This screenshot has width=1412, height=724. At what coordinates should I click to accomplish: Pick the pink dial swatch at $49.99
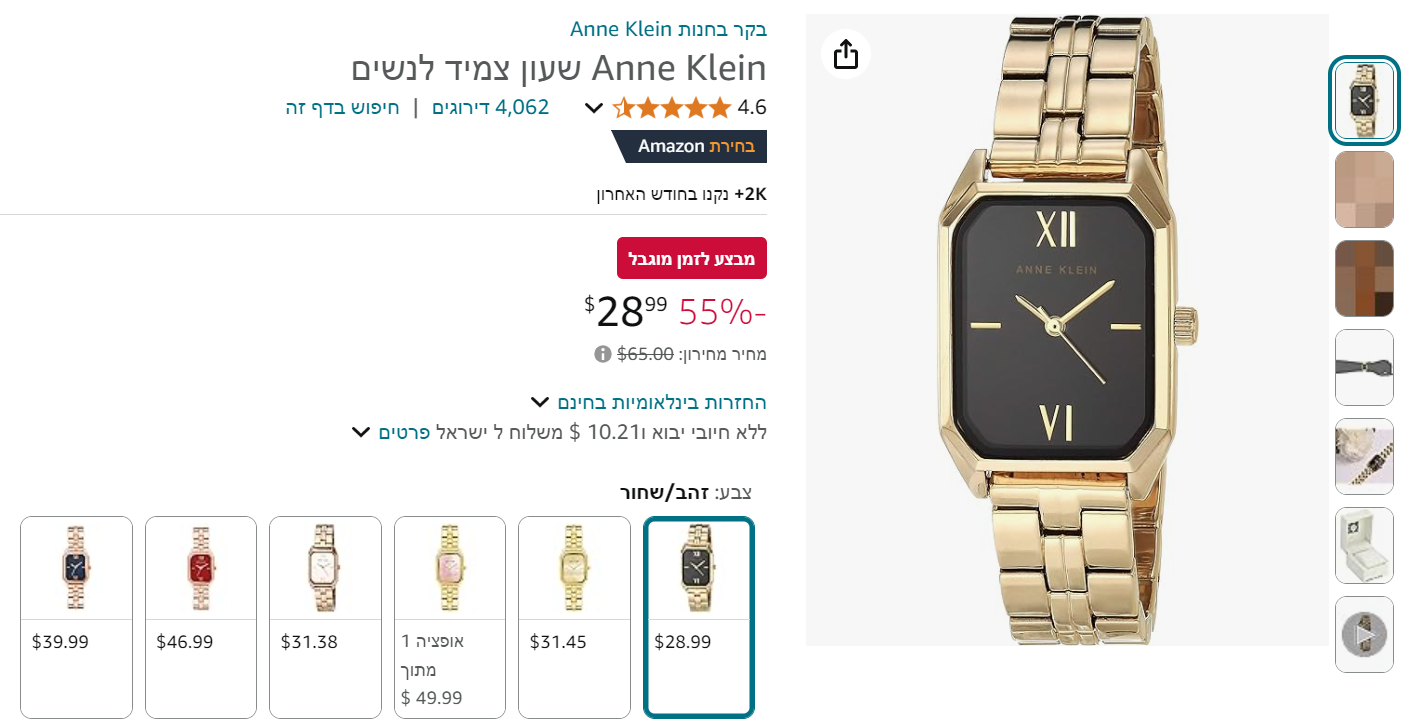pyautogui.click(x=450, y=616)
